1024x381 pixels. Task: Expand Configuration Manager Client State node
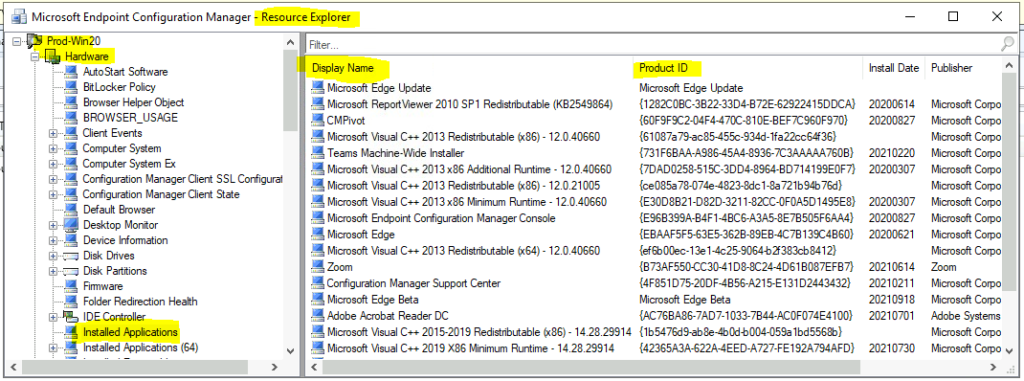[54, 195]
